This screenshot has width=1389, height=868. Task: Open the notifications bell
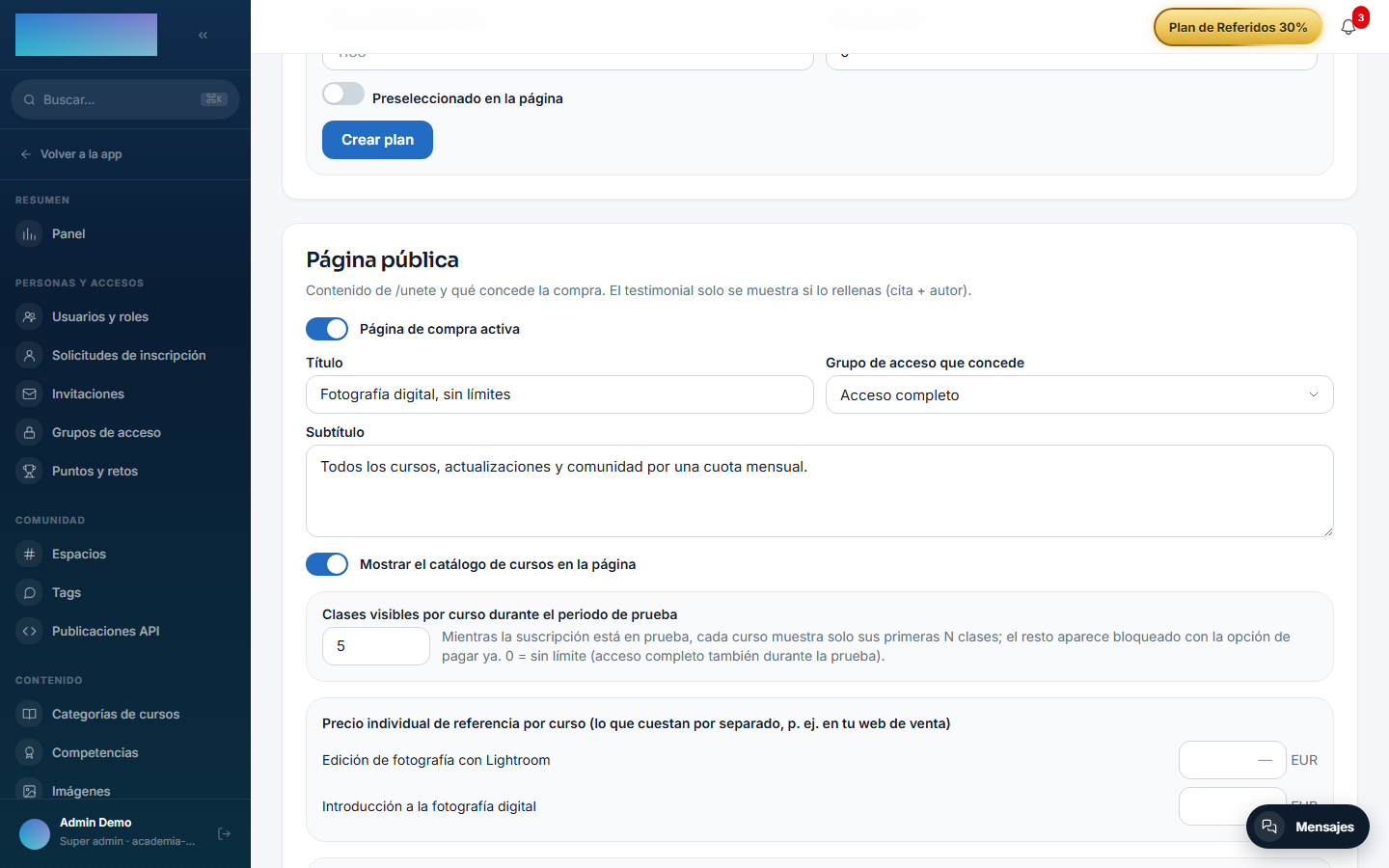click(x=1348, y=27)
